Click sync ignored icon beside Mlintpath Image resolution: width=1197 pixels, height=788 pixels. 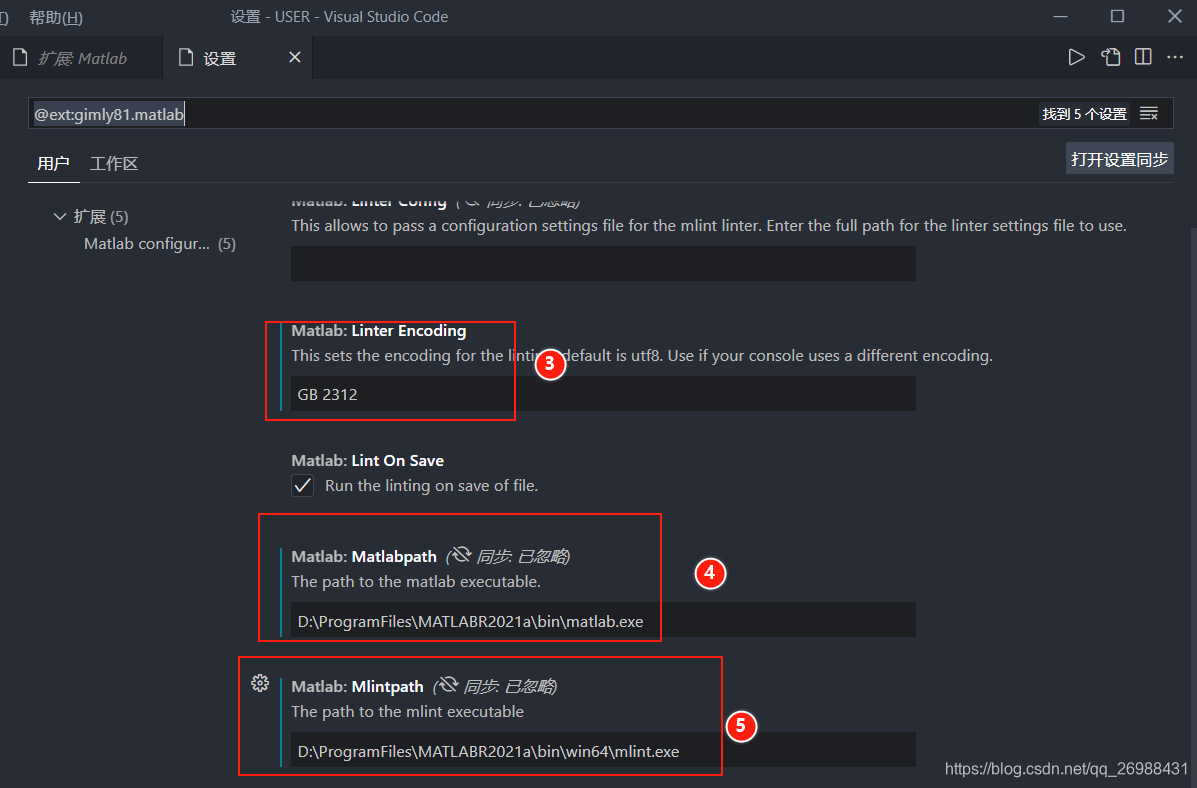447,685
